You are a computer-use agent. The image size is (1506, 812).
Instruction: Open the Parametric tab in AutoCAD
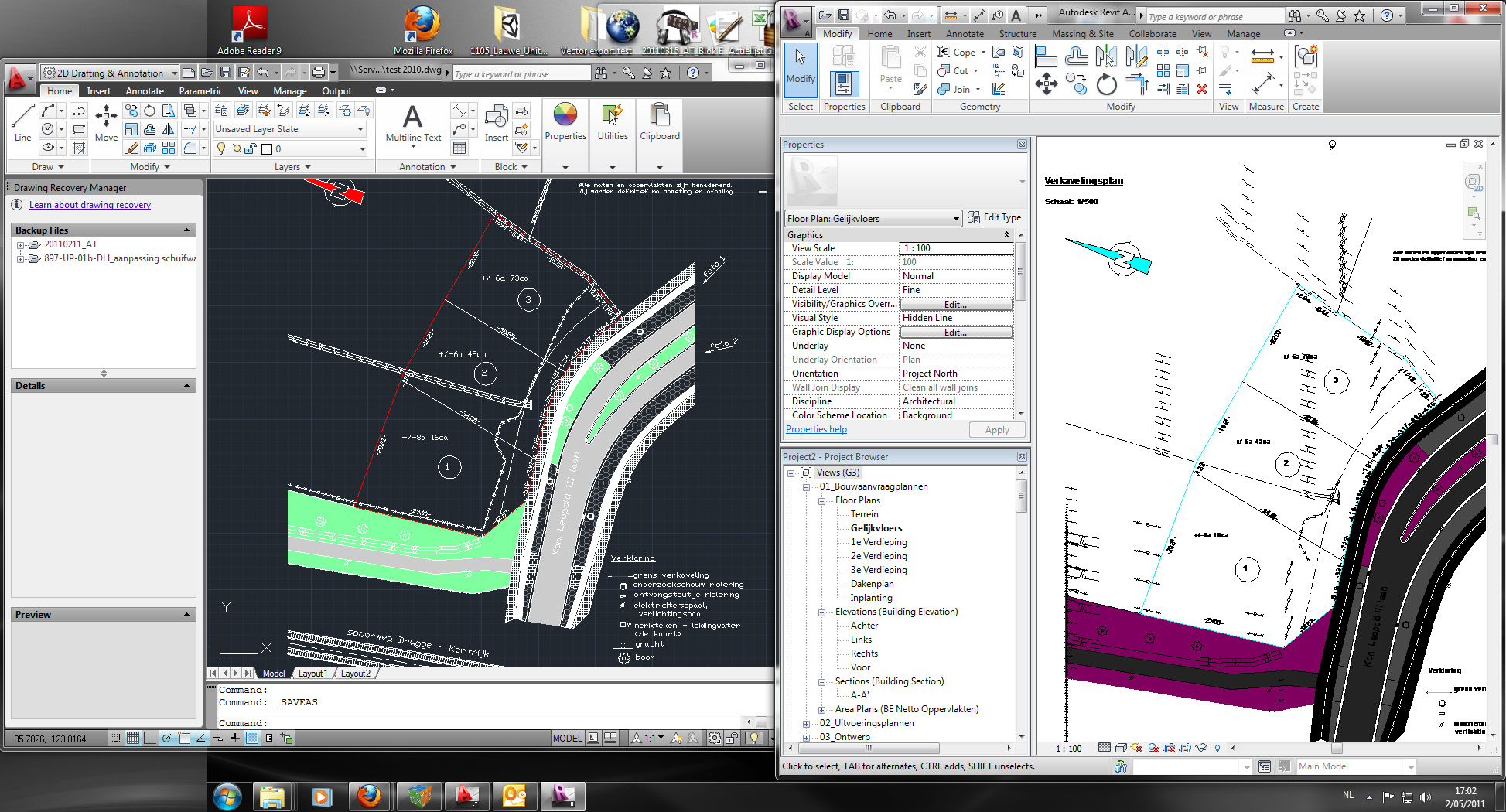(200, 91)
